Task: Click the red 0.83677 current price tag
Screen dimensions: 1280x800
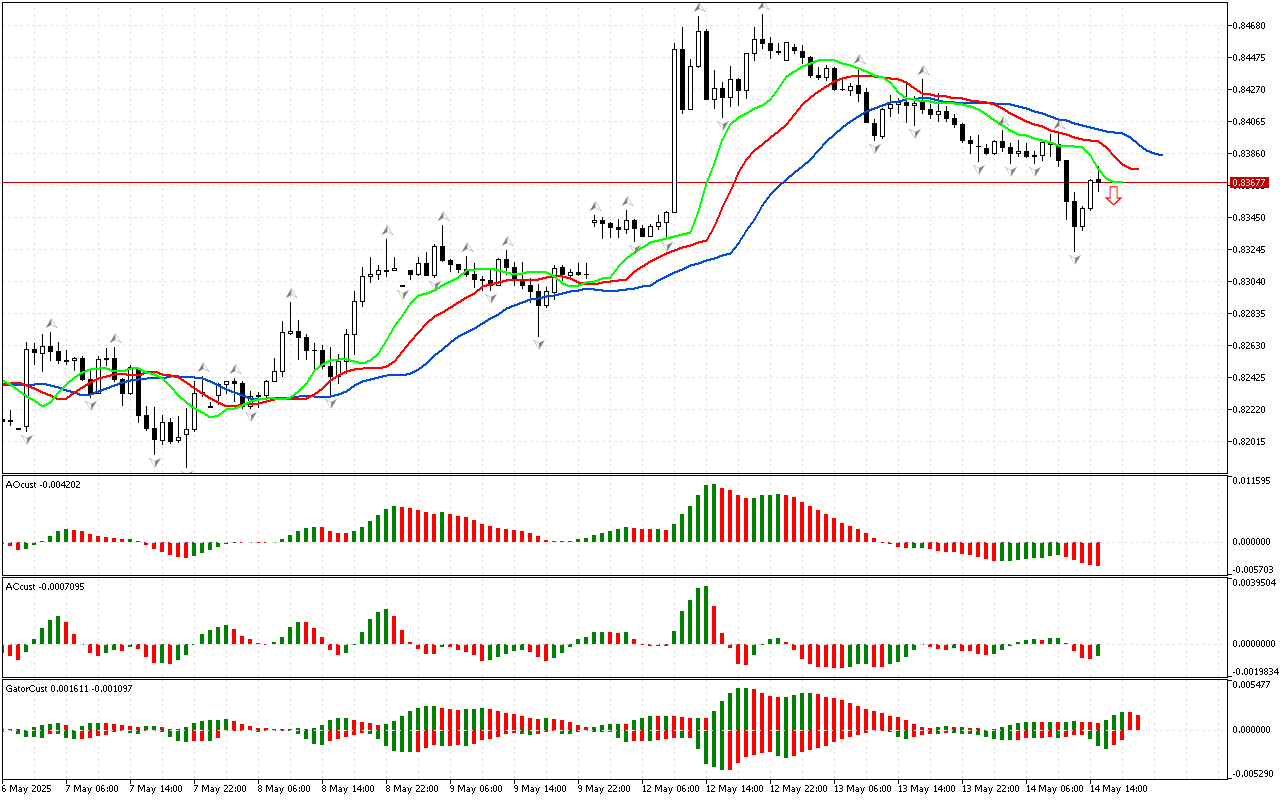Action: 1248,183
